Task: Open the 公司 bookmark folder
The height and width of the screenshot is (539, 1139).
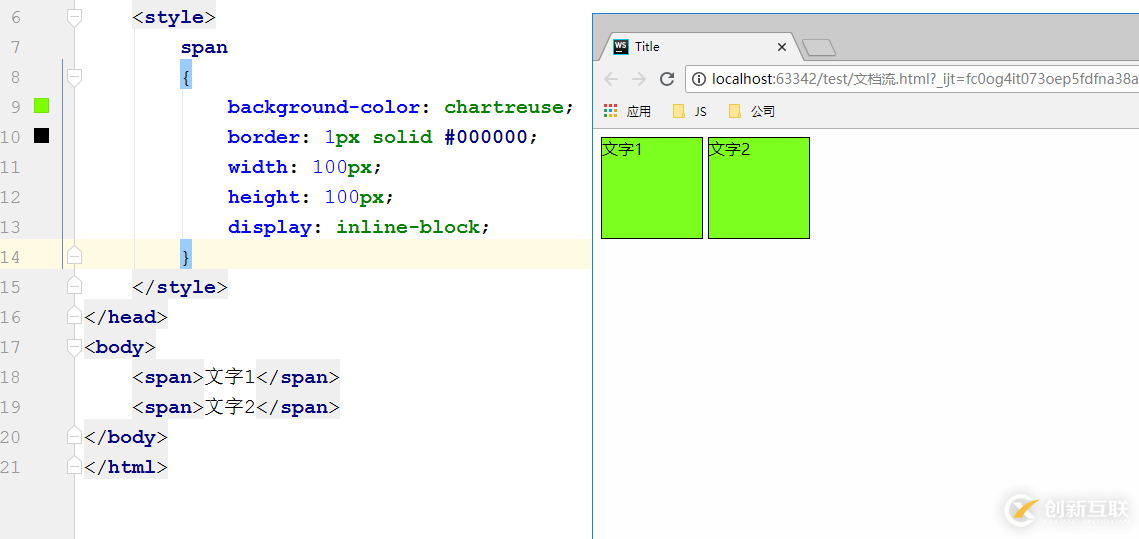Action: pyautogui.click(x=752, y=111)
